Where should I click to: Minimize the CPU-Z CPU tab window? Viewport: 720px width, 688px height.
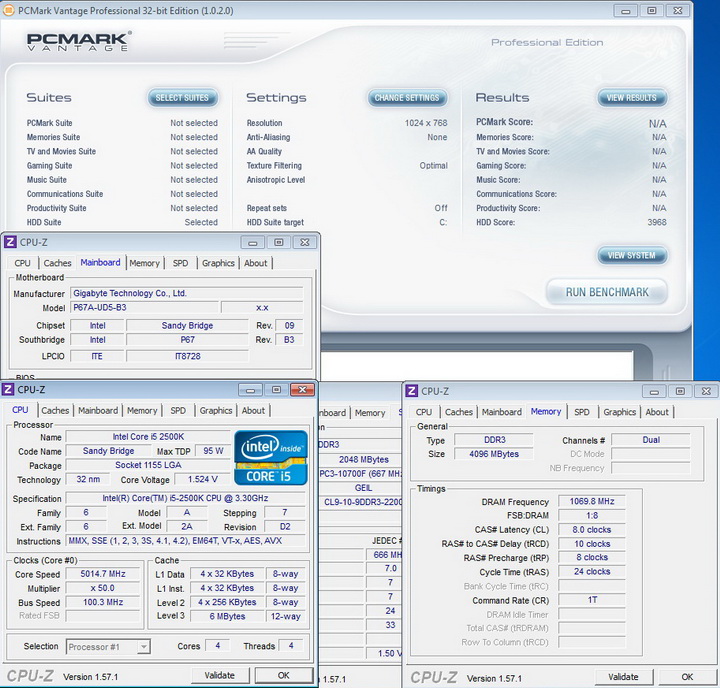(x=250, y=390)
